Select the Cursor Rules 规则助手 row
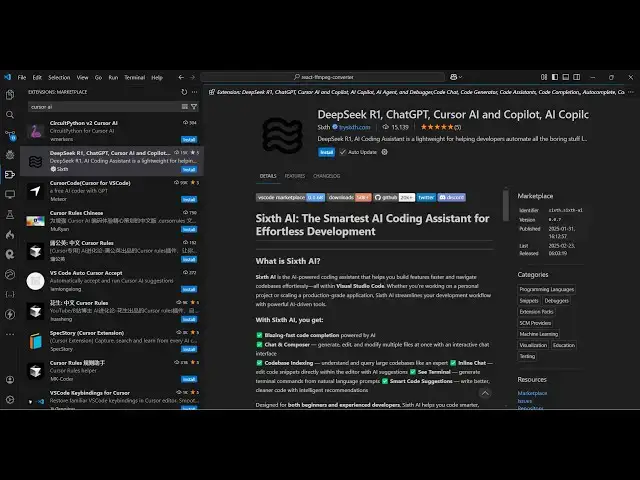Screen dimensions: 640x480 coord(112,371)
